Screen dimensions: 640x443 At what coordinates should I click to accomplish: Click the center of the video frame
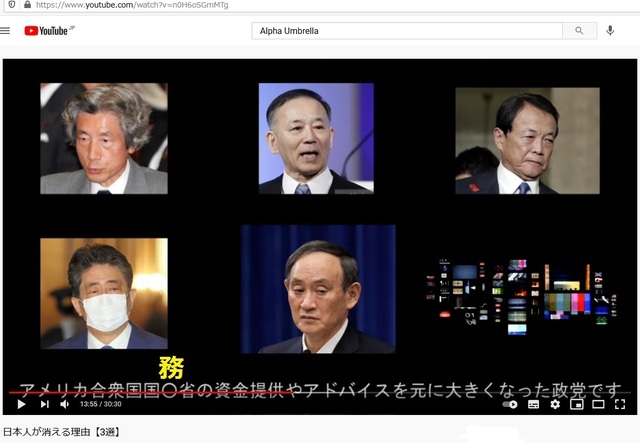pos(320,225)
